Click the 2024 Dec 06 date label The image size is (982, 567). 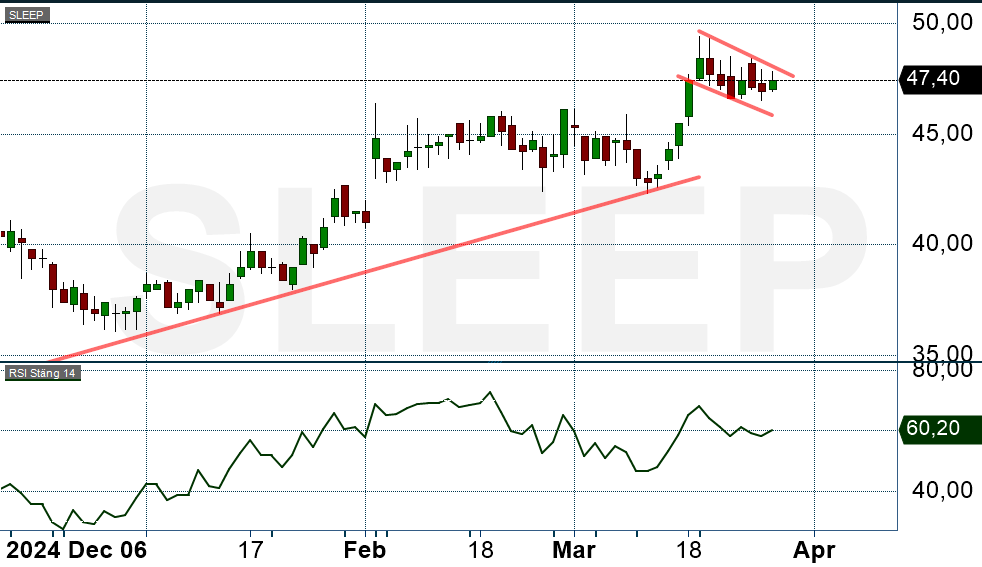coord(76,550)
